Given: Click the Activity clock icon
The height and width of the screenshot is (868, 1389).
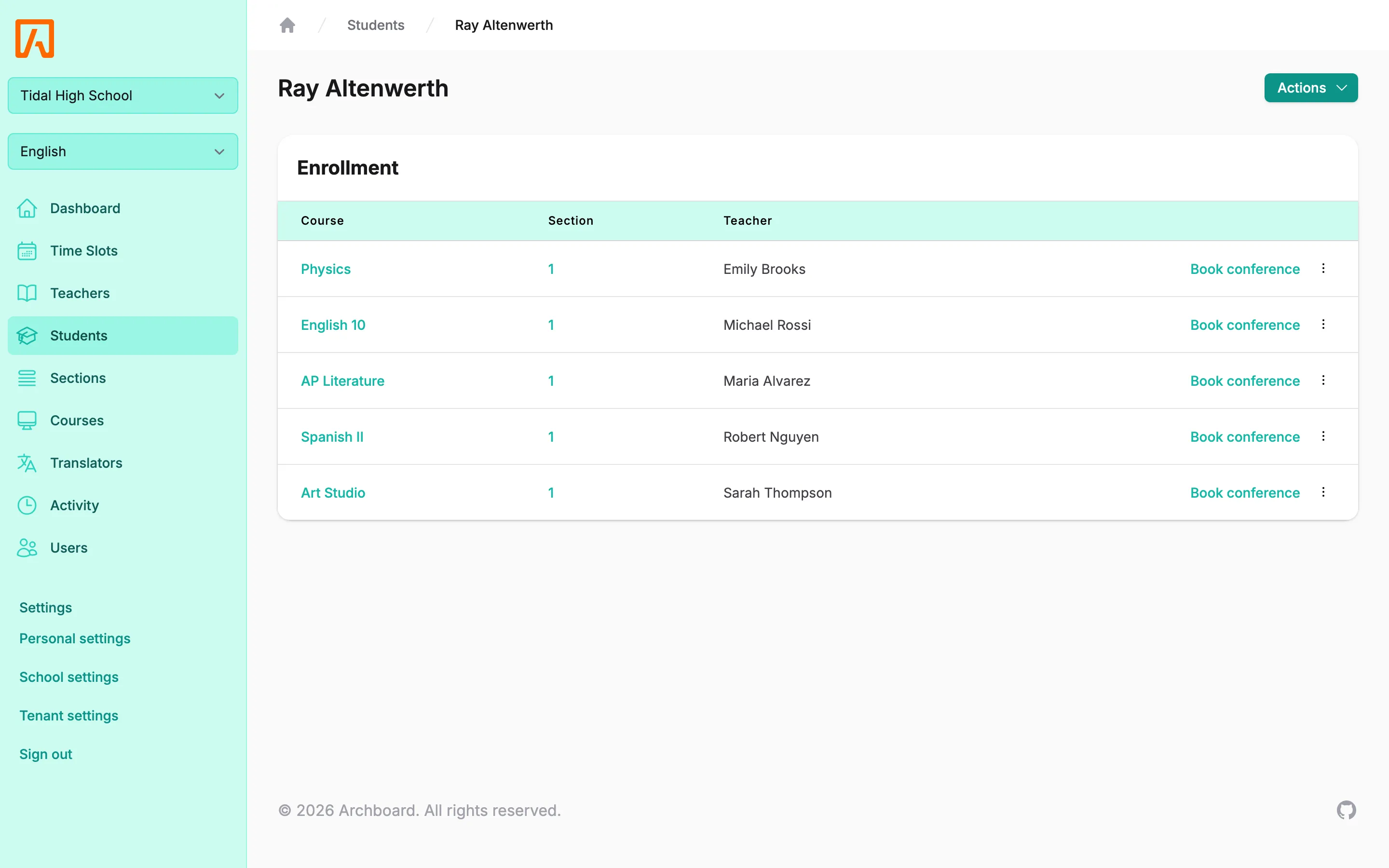Looking at the screenshot, I should pos(27,505).
